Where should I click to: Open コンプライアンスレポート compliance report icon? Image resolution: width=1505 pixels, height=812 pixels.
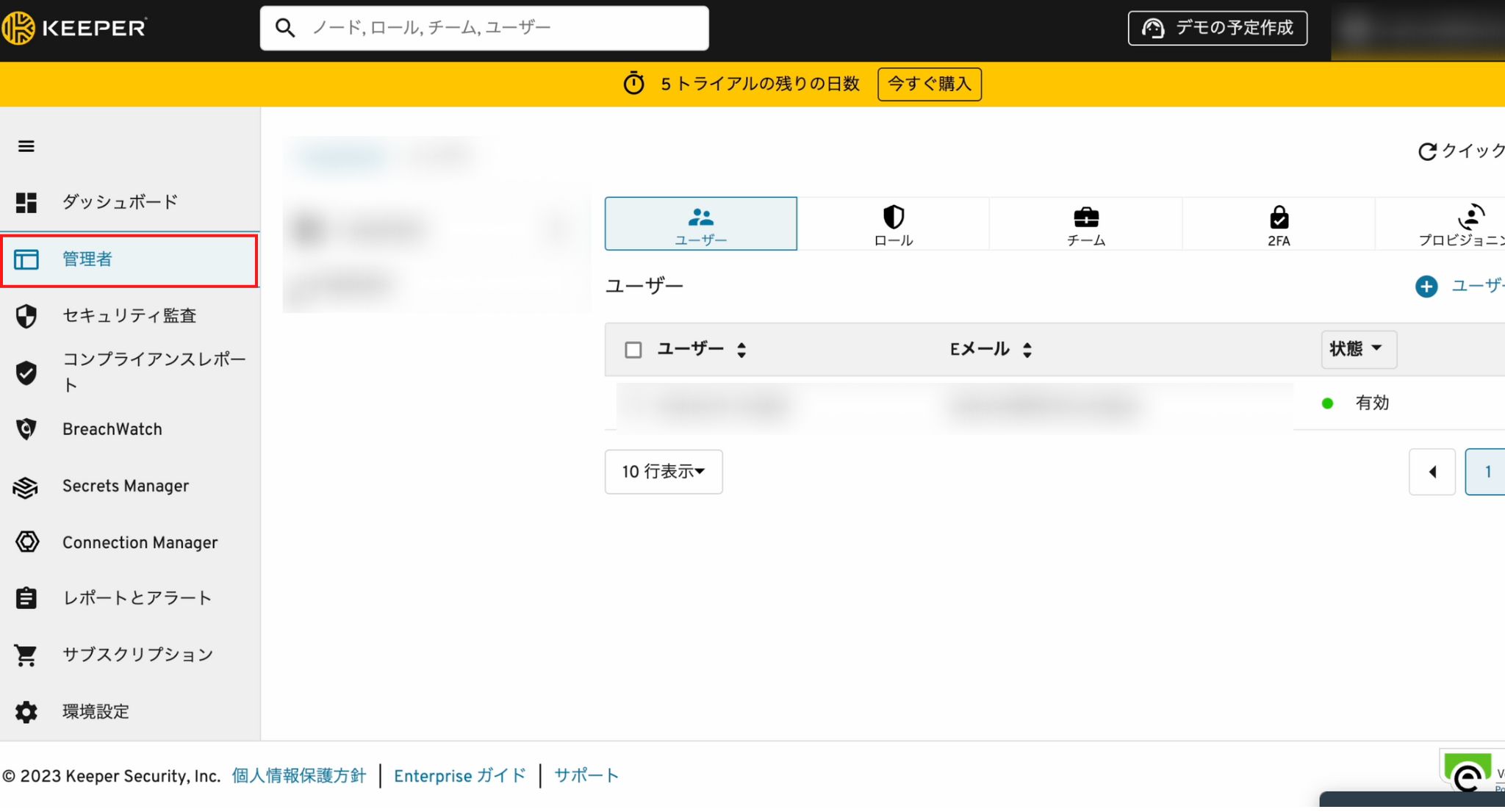(26, 373)
